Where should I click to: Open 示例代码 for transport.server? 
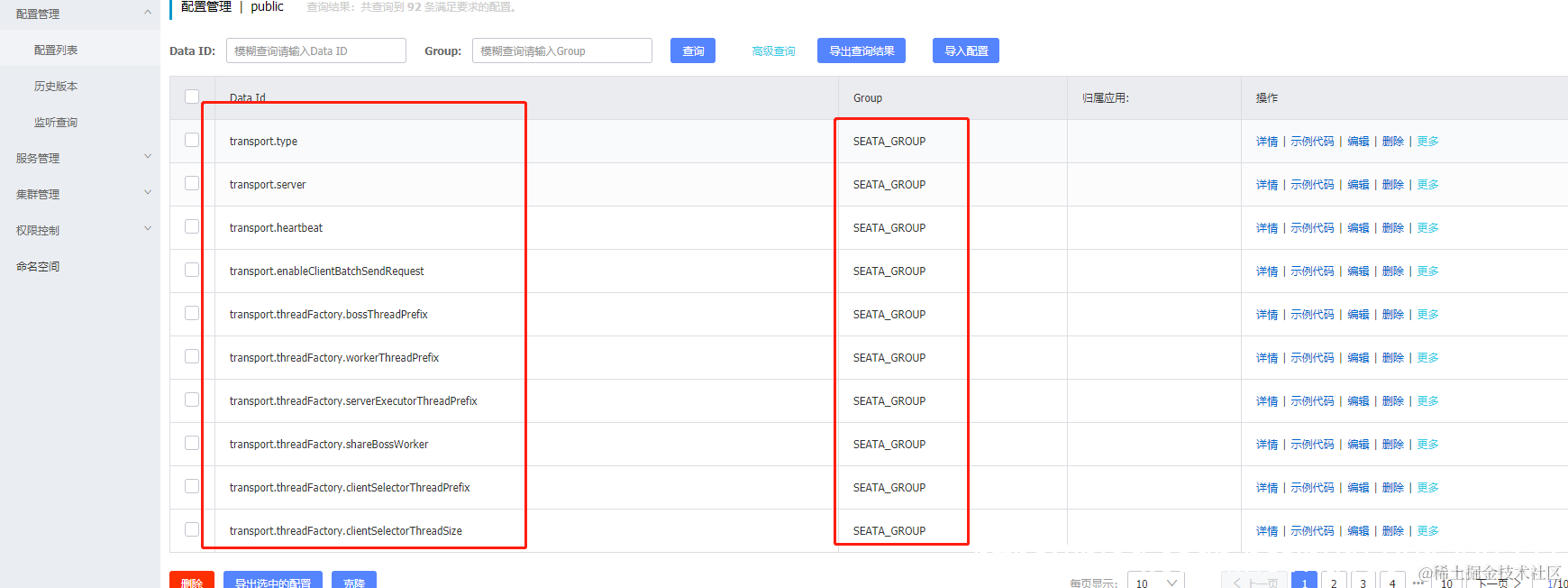click(1312, 185)
